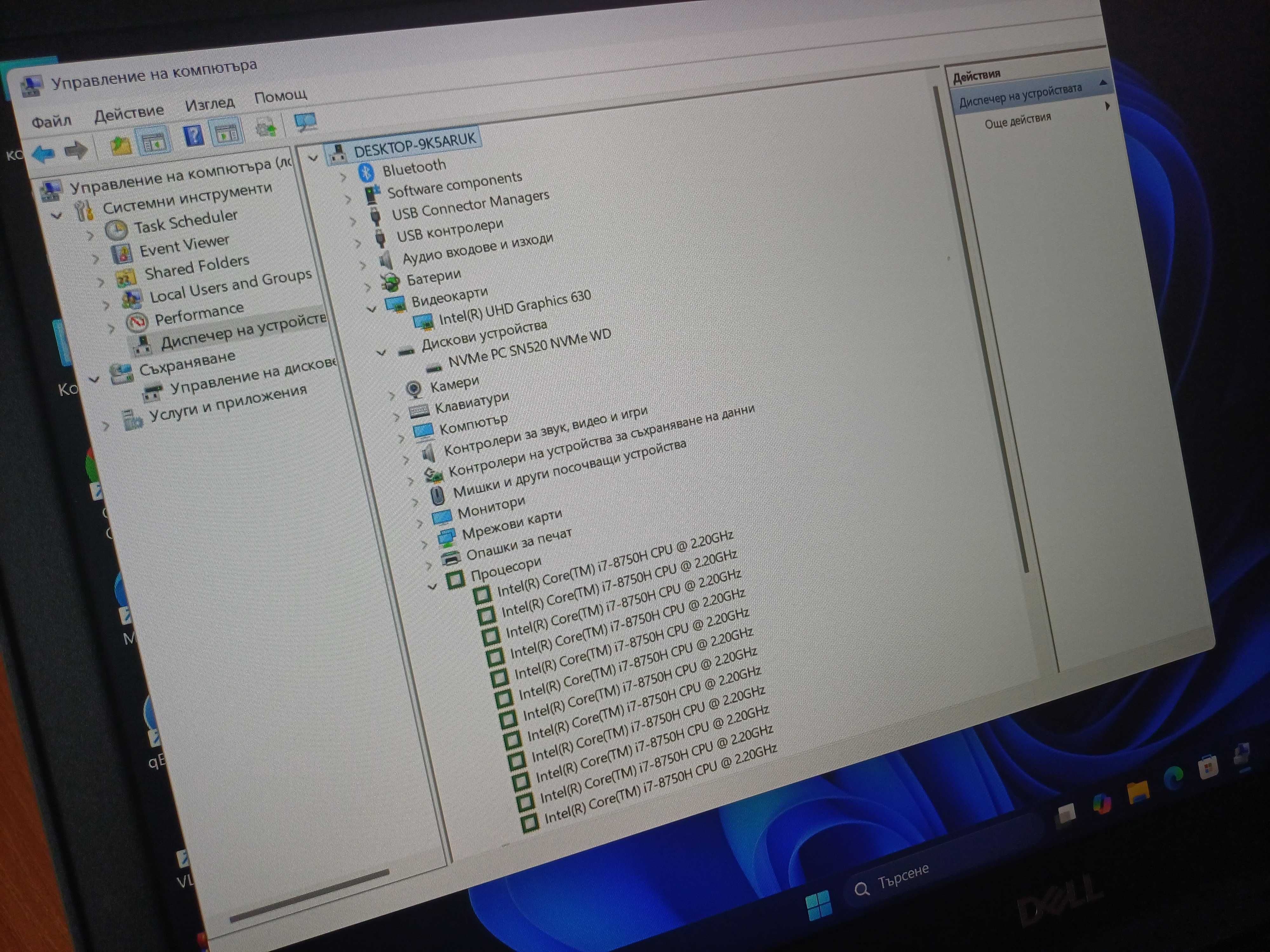Expand the Монитори category
The image size is (1270, 952).
420,523
